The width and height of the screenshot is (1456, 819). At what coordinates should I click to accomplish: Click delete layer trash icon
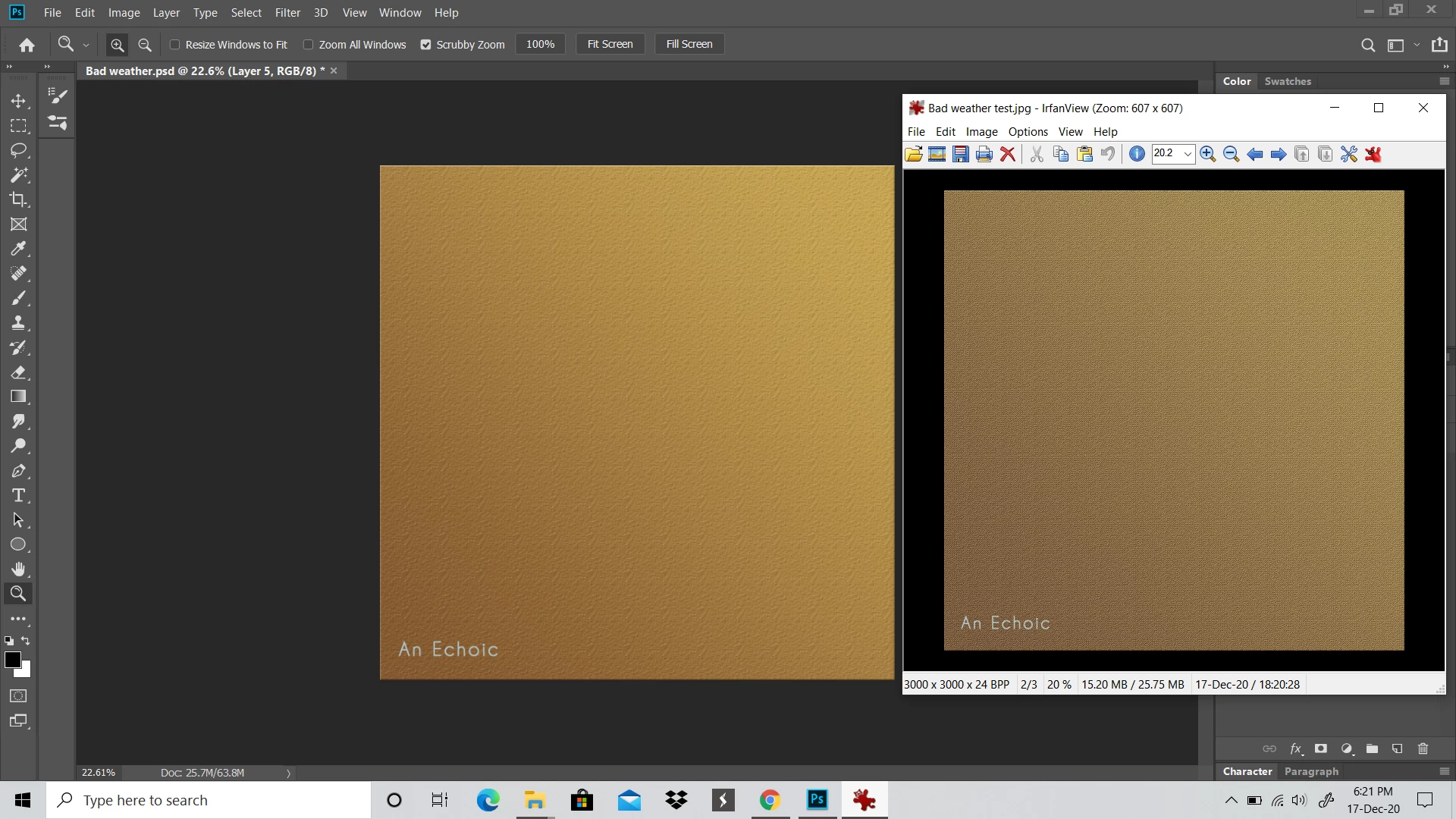(x=1423, y=748)
